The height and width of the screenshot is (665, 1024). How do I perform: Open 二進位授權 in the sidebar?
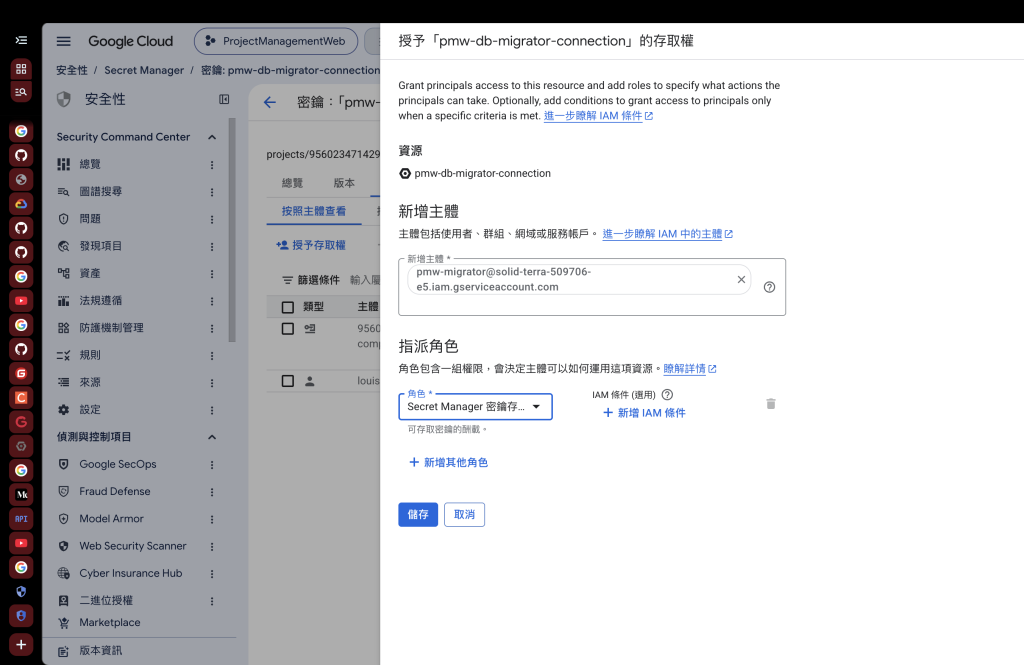(x=106, y=600)
